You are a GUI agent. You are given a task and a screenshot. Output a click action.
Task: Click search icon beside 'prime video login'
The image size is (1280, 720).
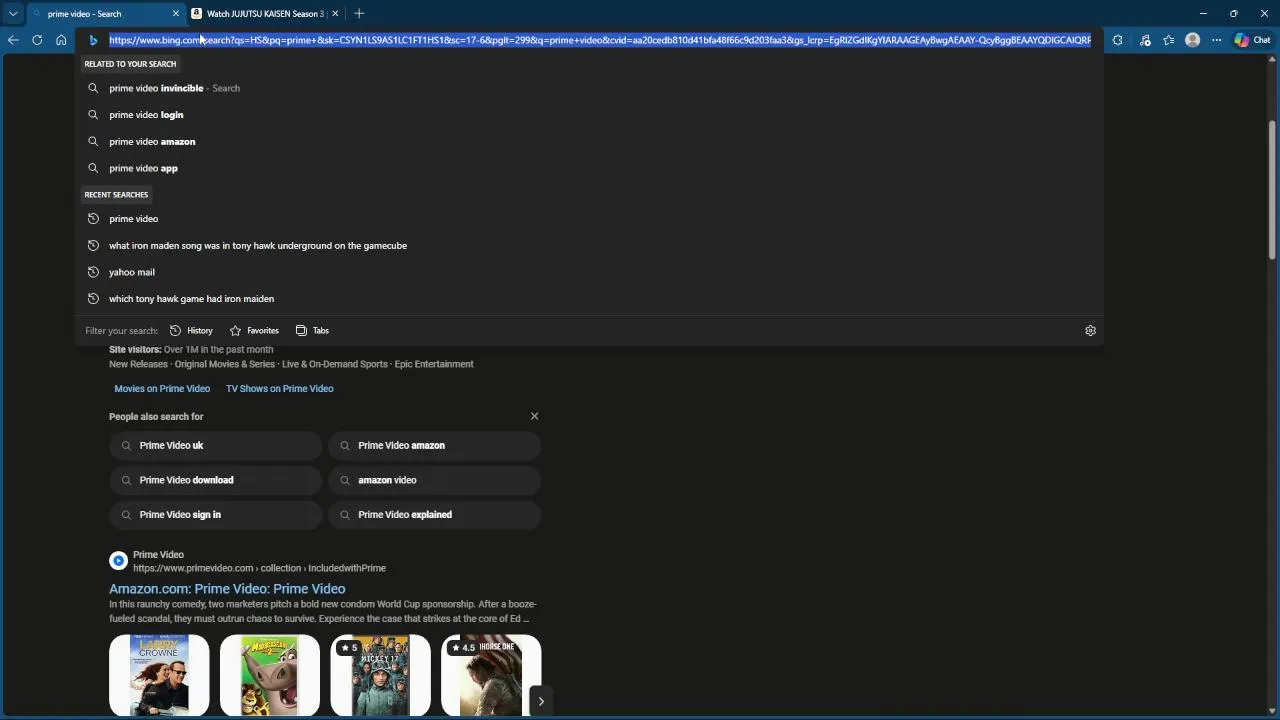pos(93,115)
